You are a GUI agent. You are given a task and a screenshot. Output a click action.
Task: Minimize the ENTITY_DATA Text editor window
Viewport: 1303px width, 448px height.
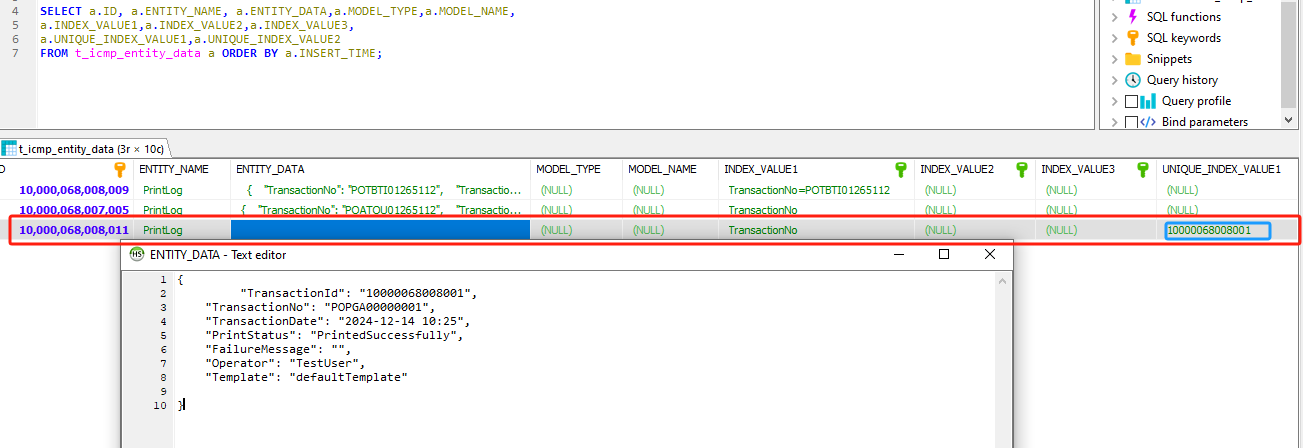897,254
